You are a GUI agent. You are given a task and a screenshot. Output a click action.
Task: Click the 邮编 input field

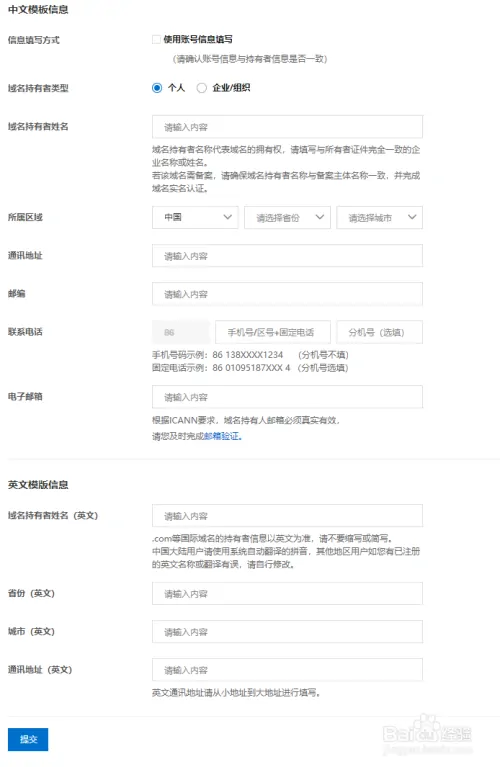click(x=287, y=294)
